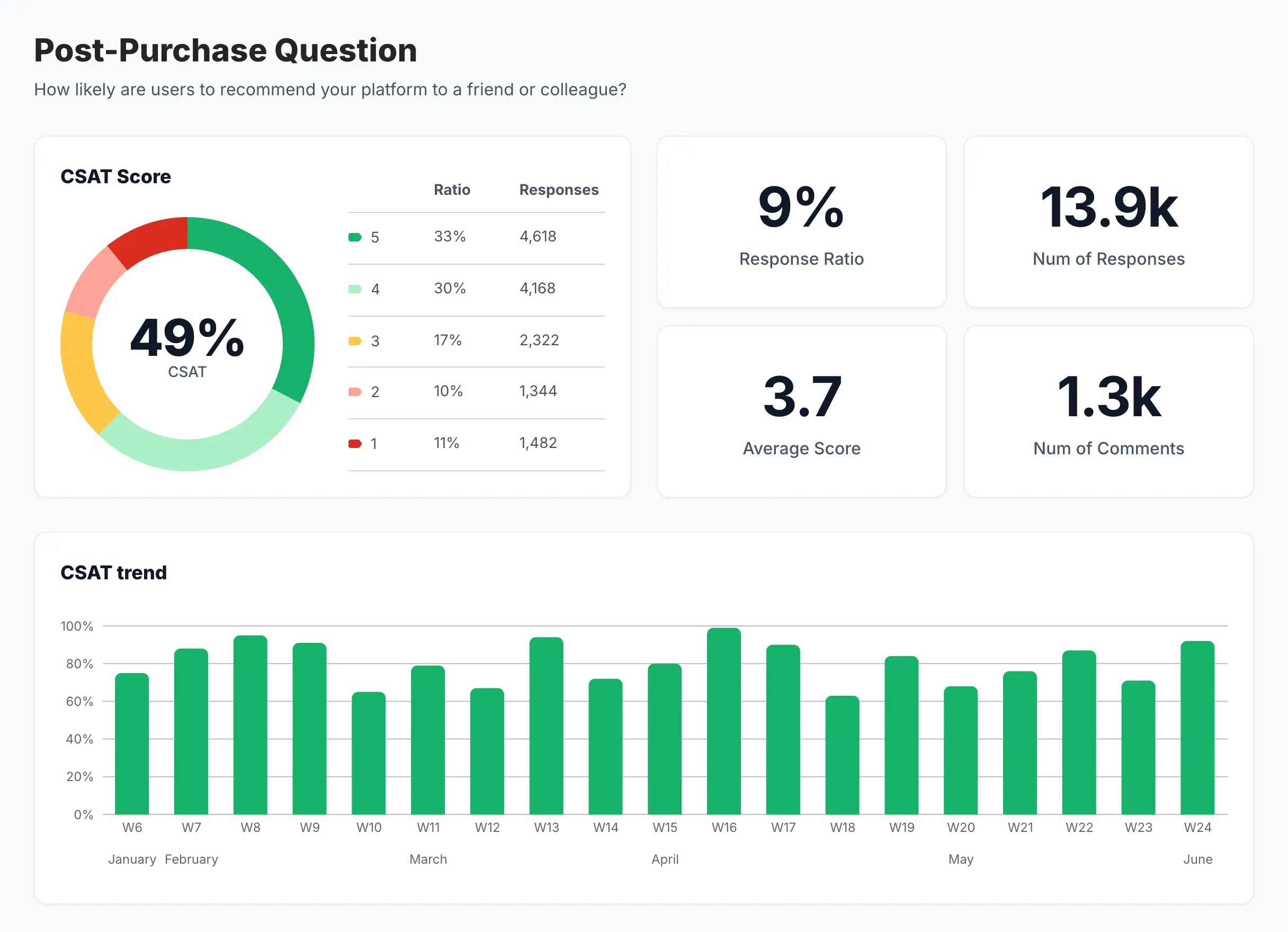Viewport: 1288px width, 932px height.
Task: Click the W17 bar in CSAT trend
Action: click(x=783, y=729)
